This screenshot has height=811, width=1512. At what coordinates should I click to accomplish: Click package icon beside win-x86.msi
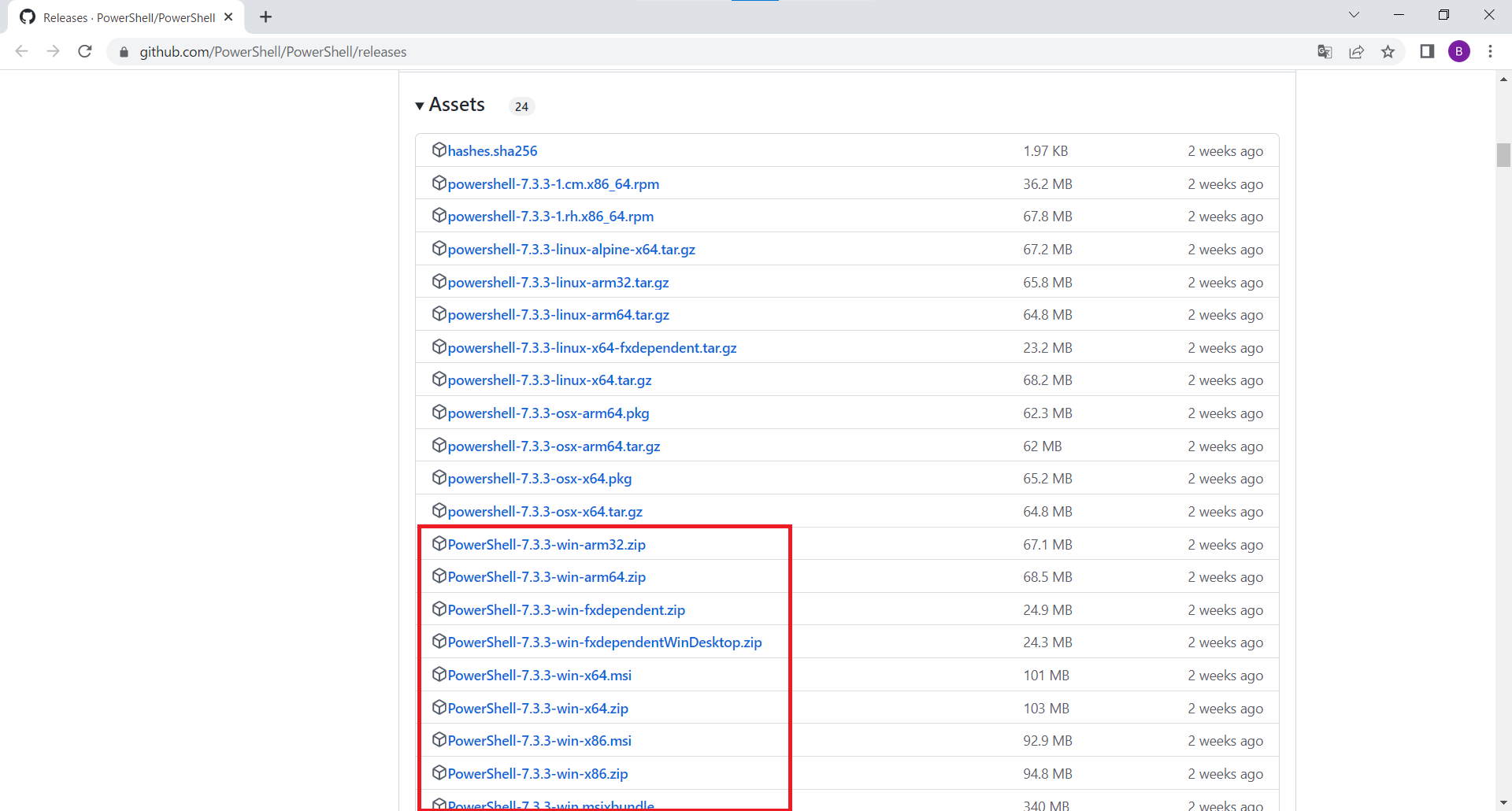(x=439, y=739)
